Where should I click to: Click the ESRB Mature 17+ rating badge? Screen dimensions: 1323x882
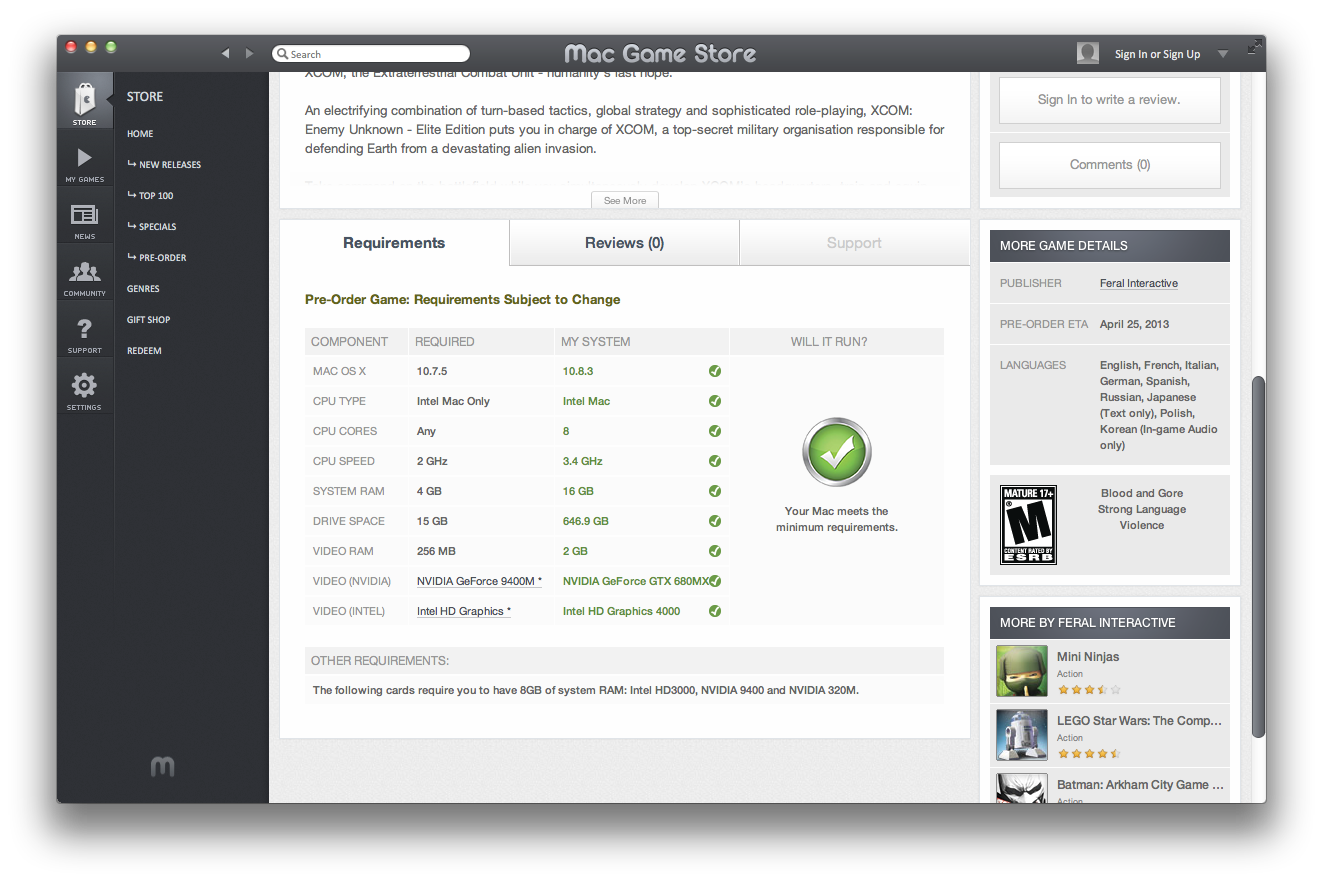pyautogui.click(x=1028, y=525)
